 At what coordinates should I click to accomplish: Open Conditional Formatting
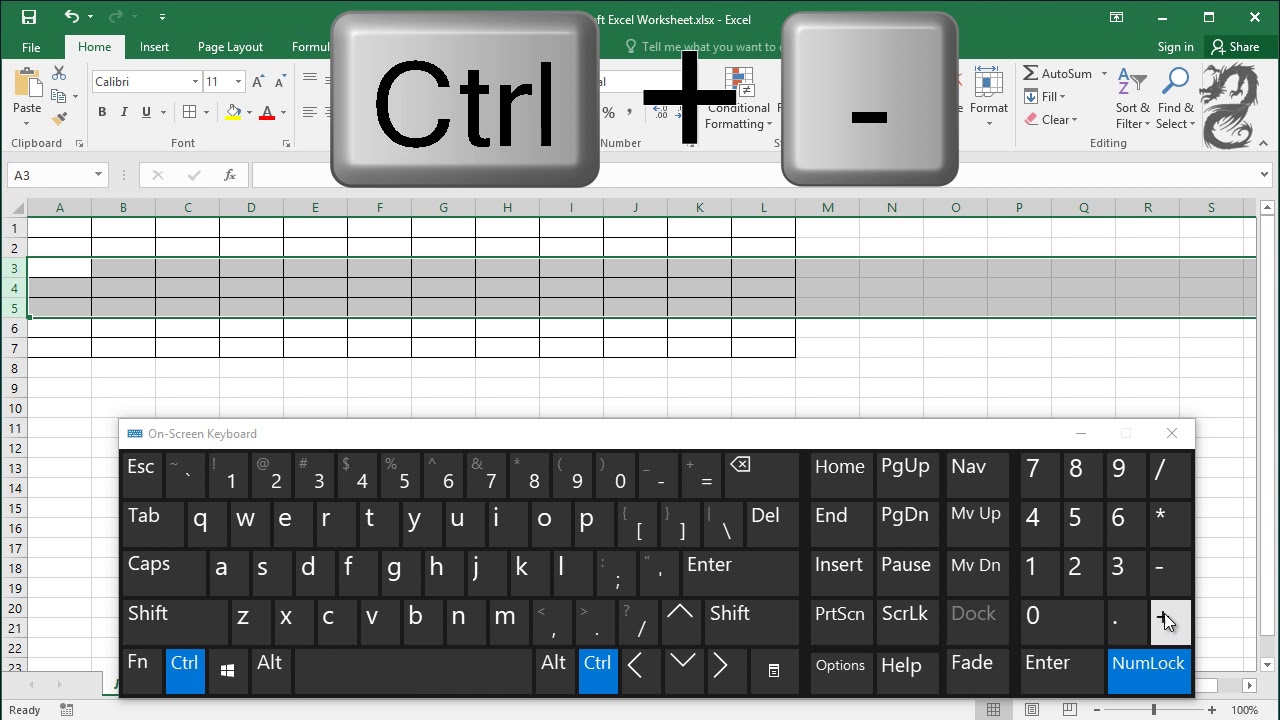tap(738, 100)
